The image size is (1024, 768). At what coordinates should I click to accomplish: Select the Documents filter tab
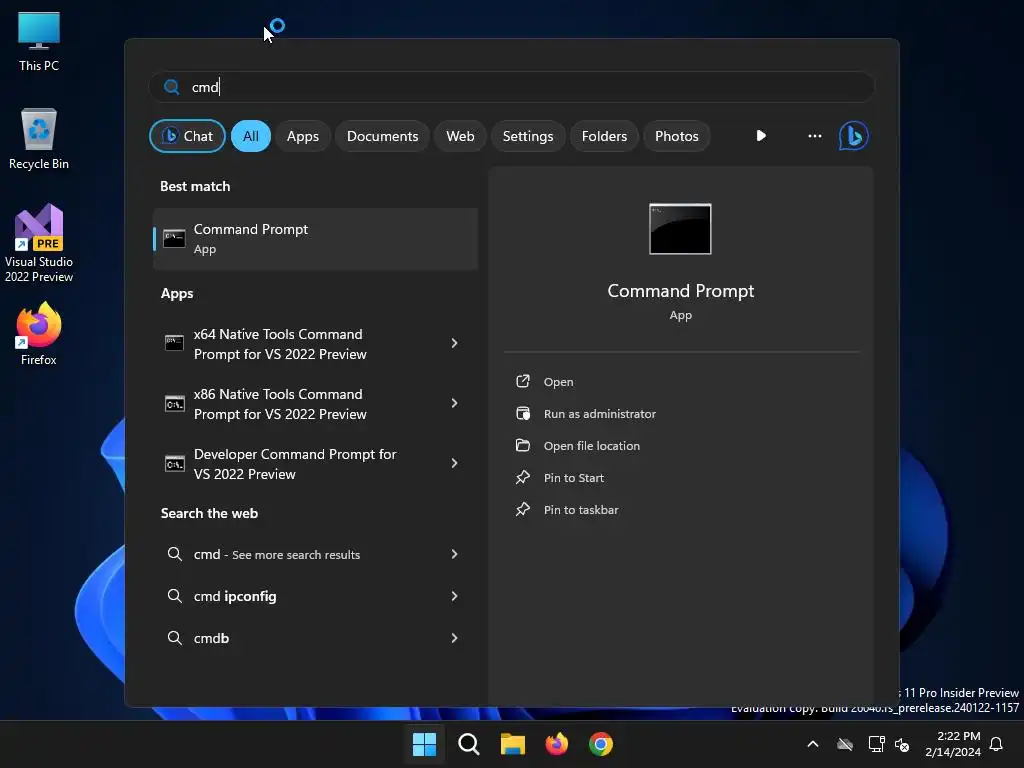(382, 136)
